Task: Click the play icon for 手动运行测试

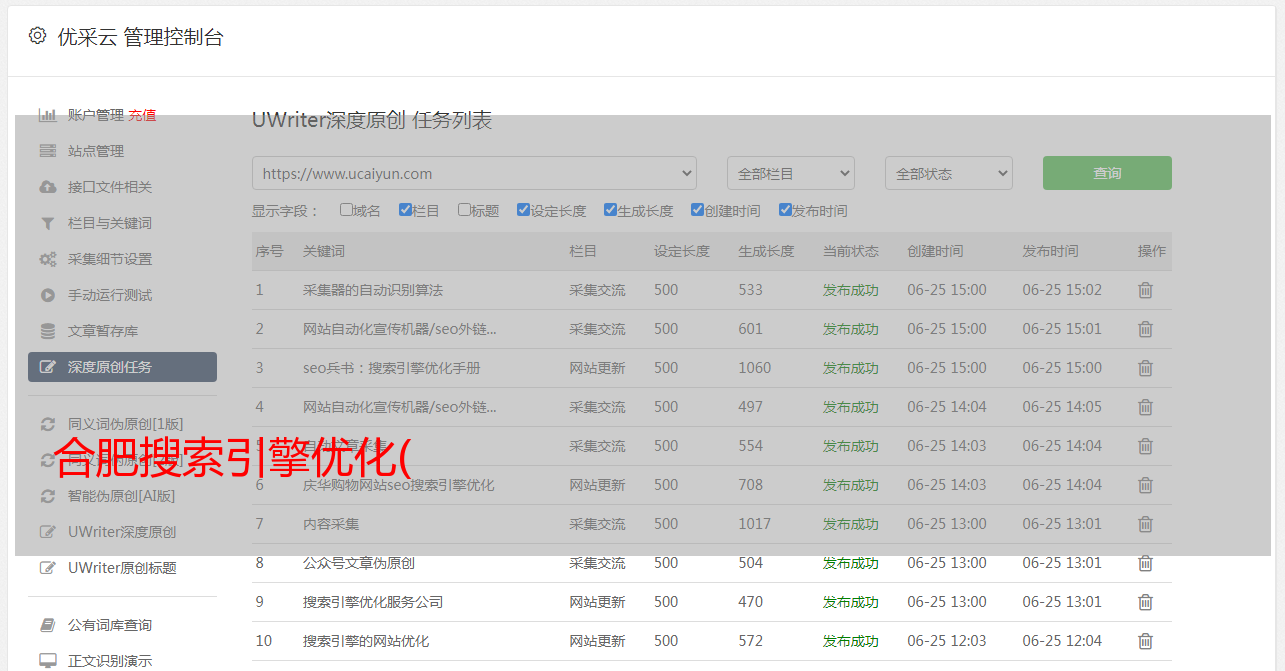Action: 47,295
